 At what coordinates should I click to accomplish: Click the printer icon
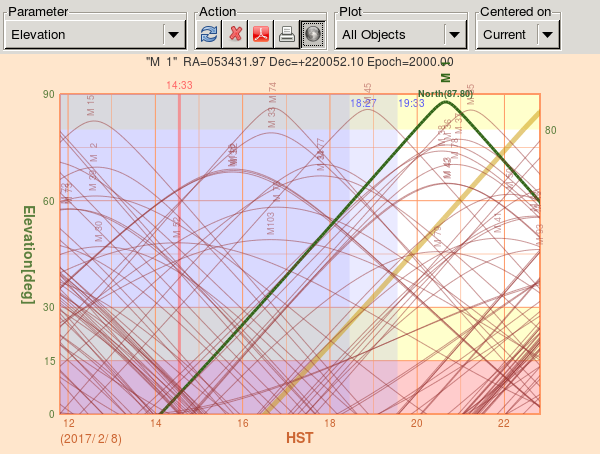(x=287, y=34)
